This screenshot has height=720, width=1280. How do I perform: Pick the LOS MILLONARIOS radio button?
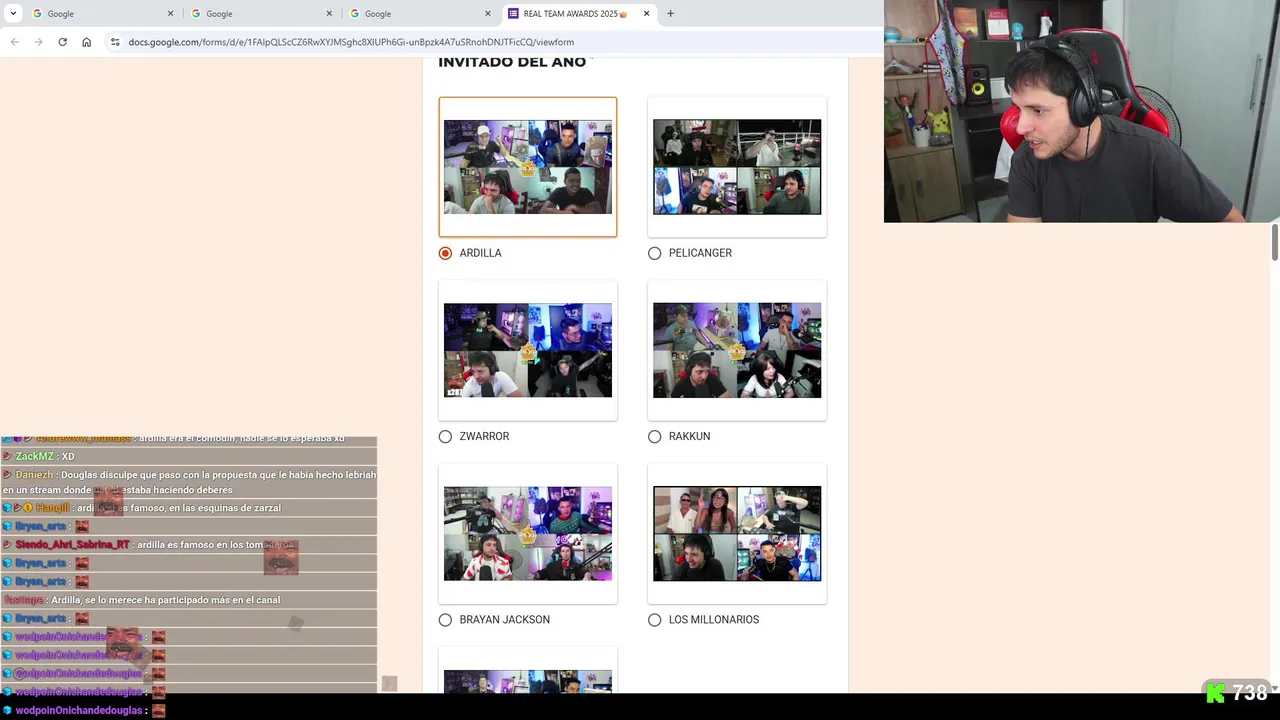[654, 620]
